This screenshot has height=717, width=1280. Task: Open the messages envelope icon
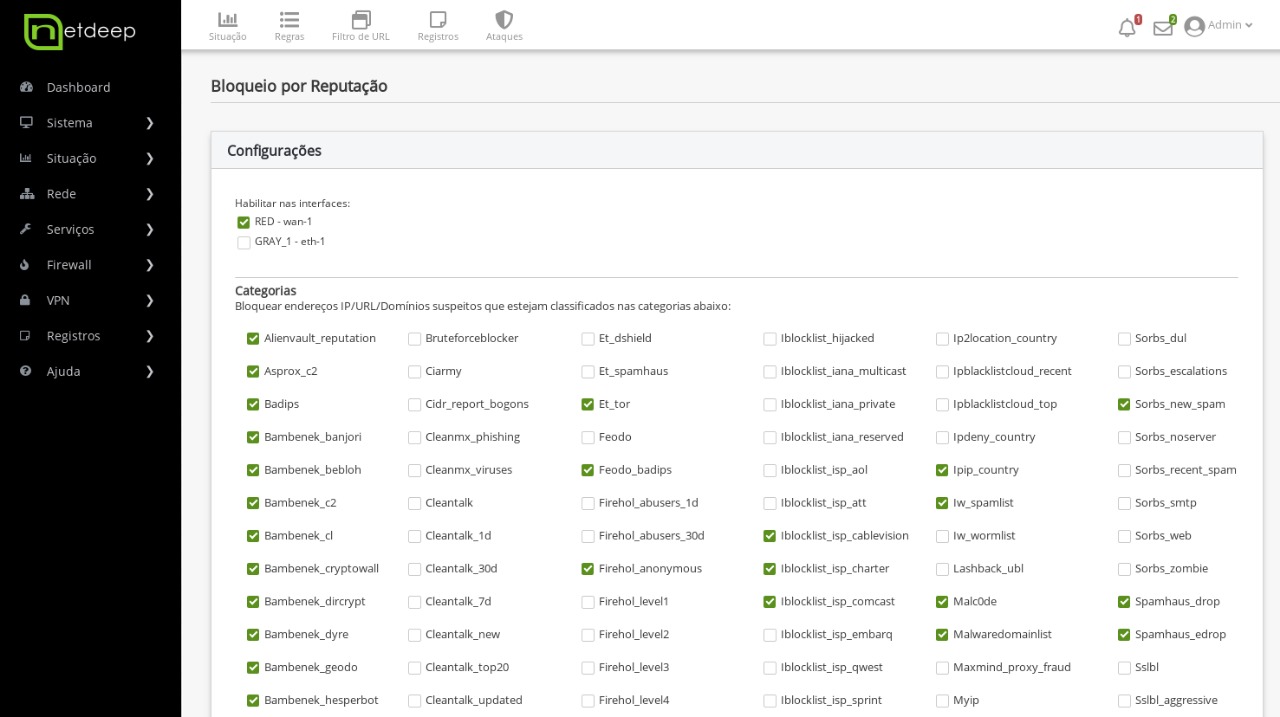click(x=1162, y=27)
